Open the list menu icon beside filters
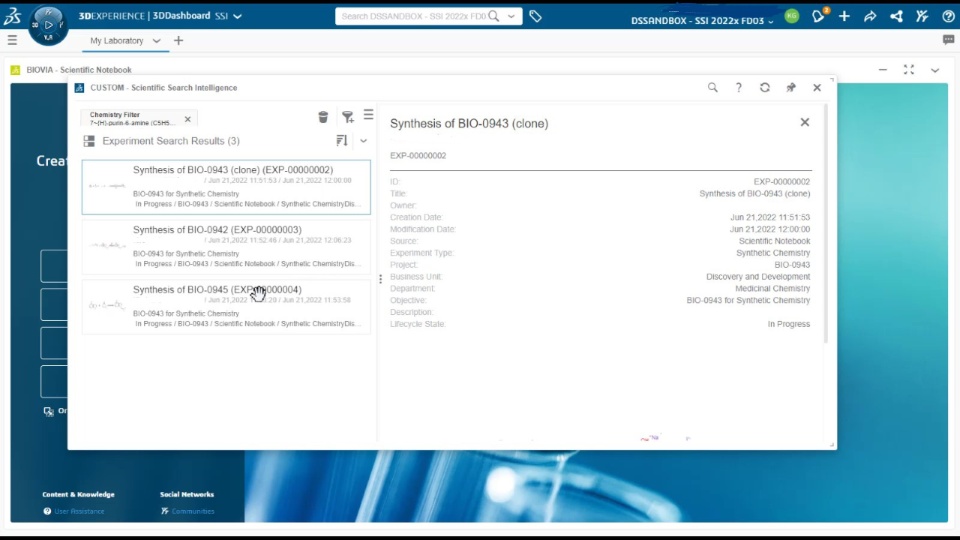The image size is (960, 540). (369, 114)
